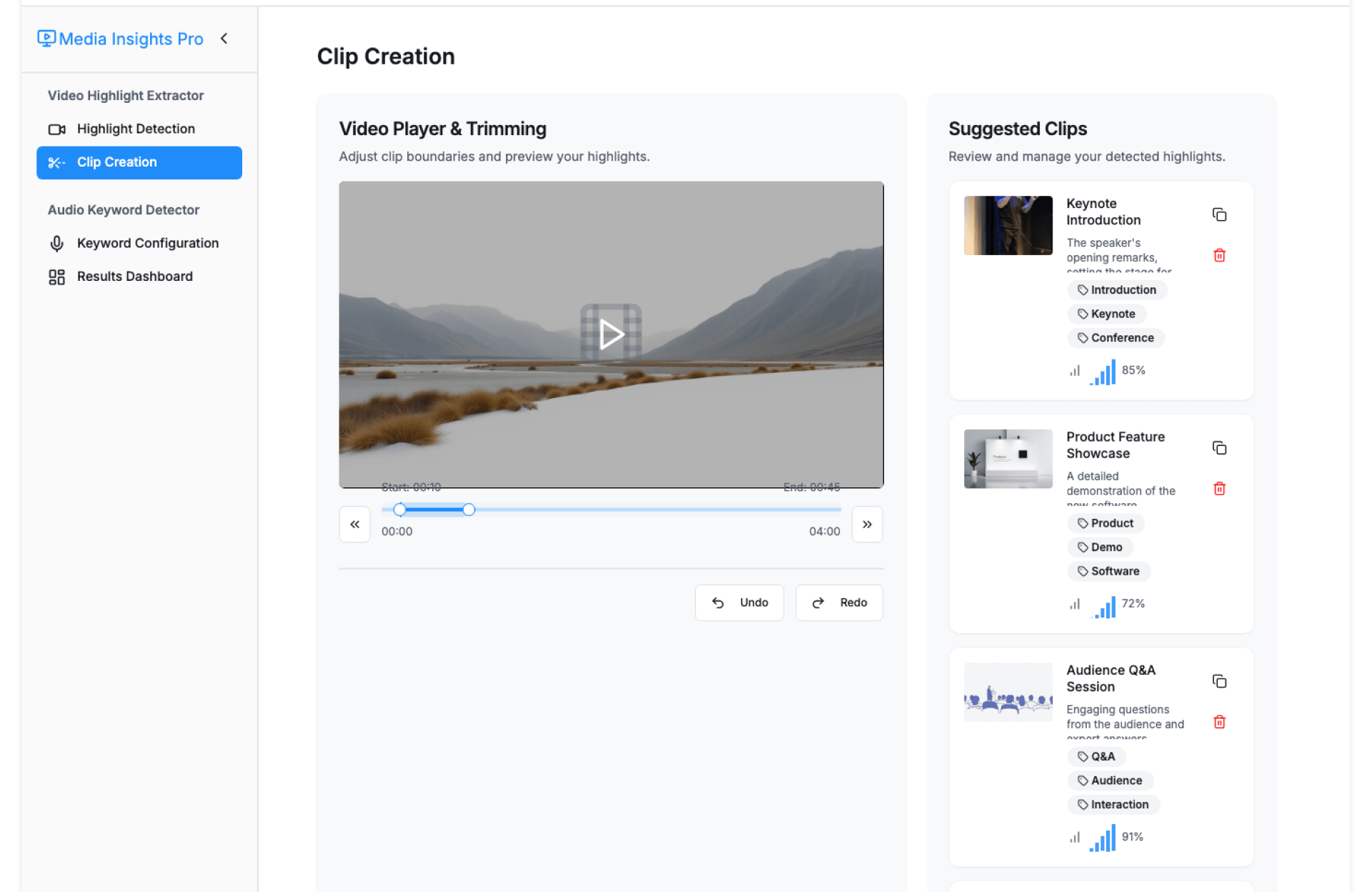Click the trim end handle on timeline

point(469,510)
